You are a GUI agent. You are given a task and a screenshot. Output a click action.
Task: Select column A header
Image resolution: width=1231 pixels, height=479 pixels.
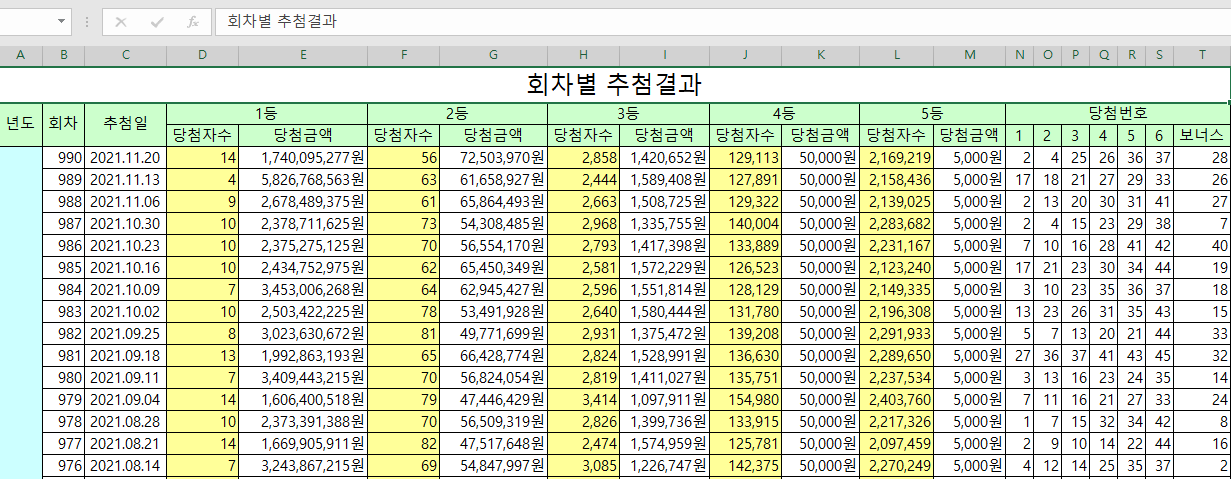click(x=21, y=55)
